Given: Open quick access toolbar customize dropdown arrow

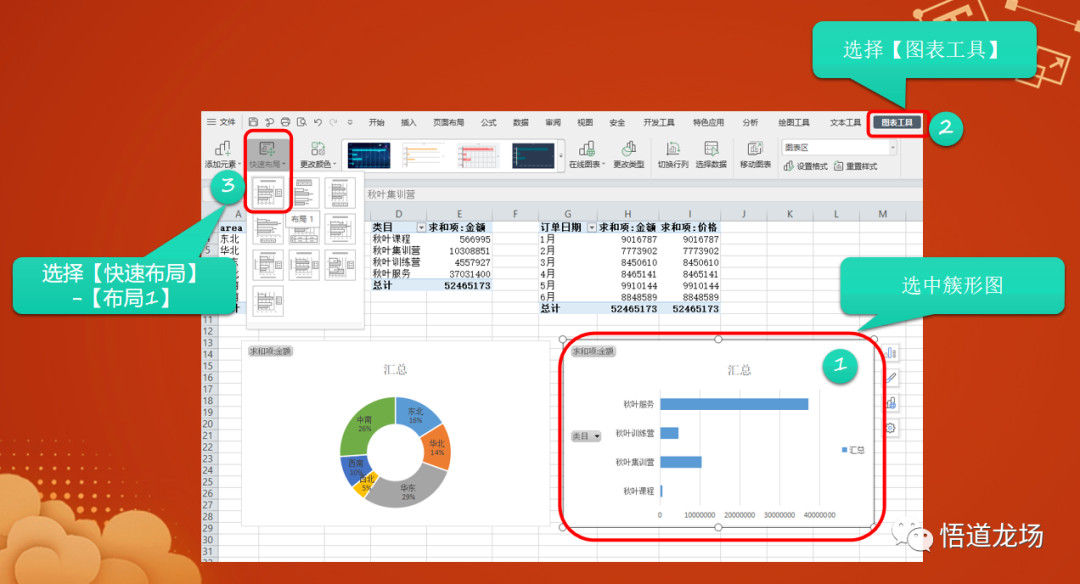Looking at the screenshot, I should [x=350, y=122].
